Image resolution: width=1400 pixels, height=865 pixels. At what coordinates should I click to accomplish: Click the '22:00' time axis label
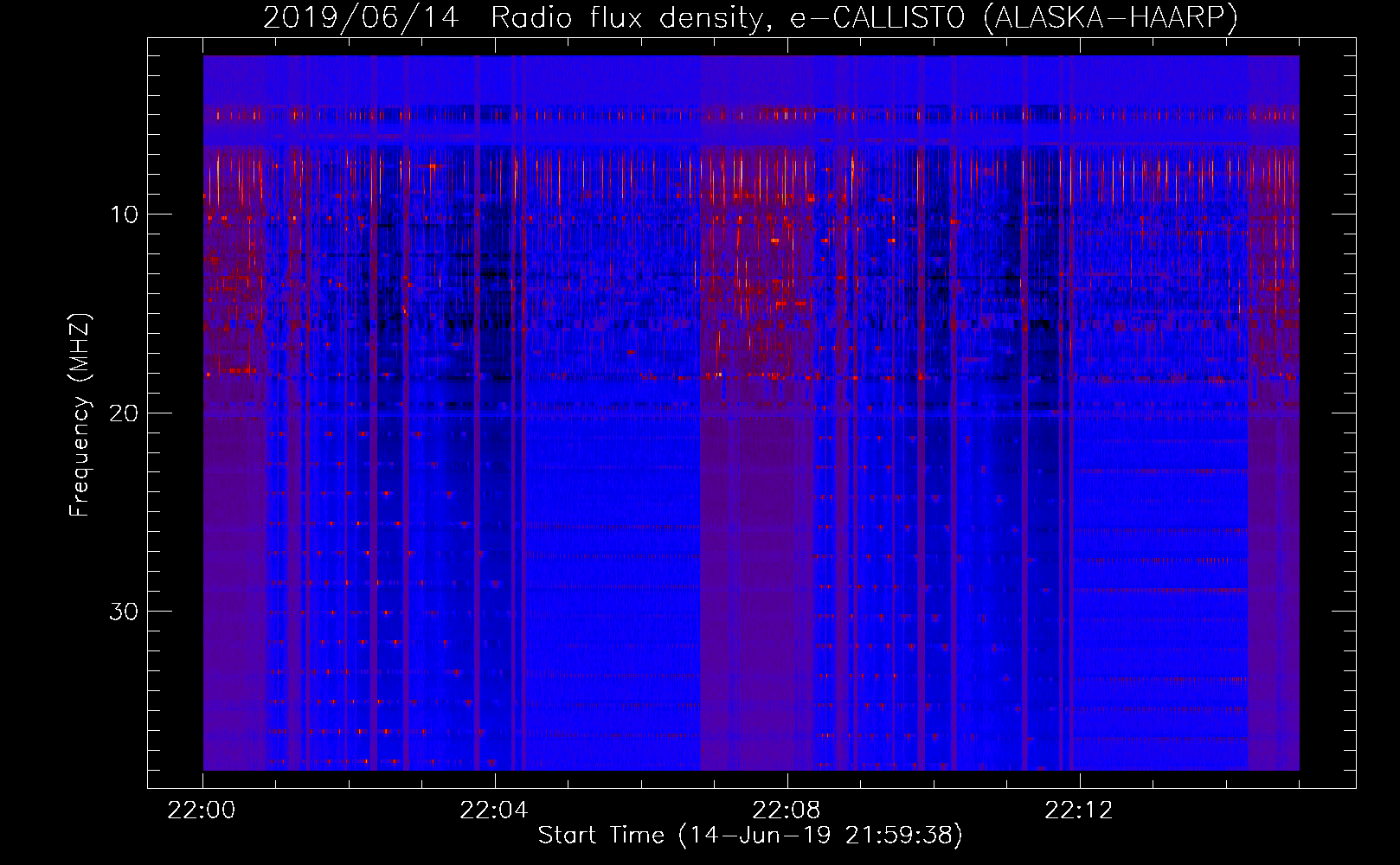click(202, 811)
